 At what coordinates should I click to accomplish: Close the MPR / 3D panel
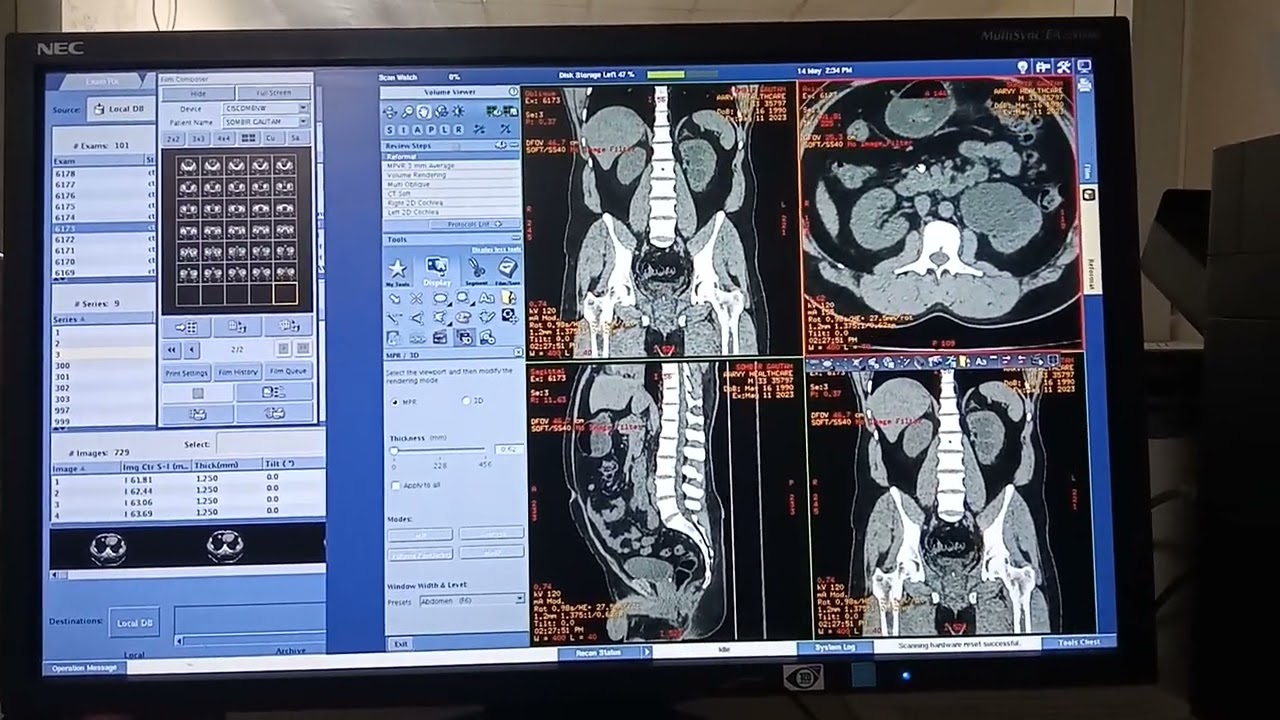tap(517, 354)
